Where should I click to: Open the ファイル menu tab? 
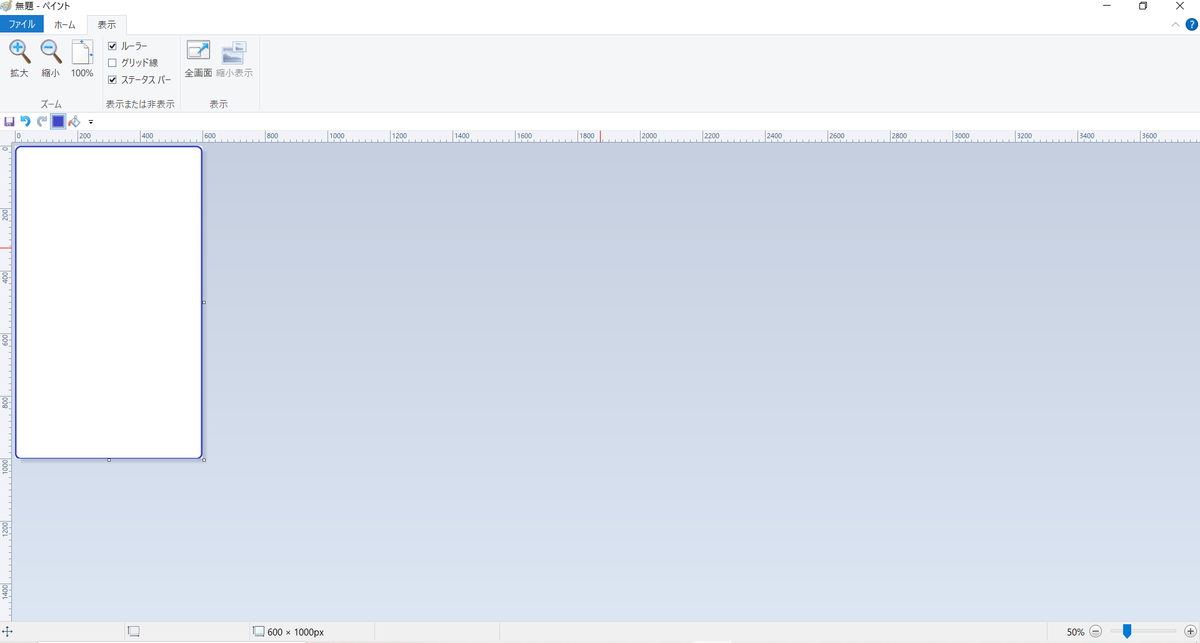coord(22,24)
